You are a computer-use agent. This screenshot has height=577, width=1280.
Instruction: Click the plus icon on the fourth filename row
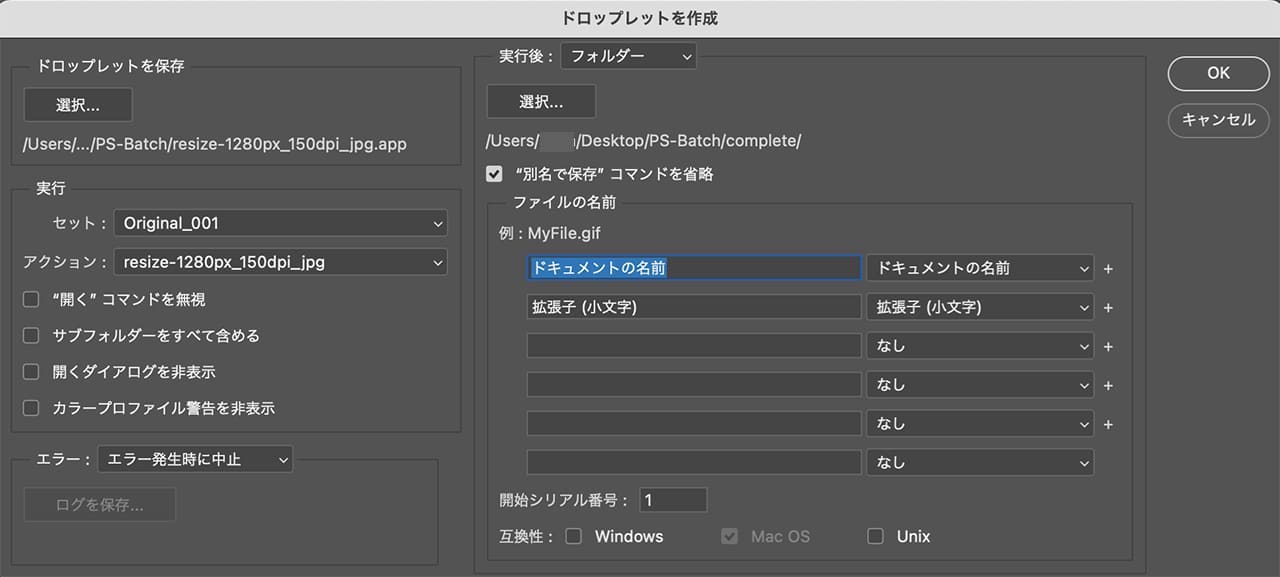click(1108, 386)
